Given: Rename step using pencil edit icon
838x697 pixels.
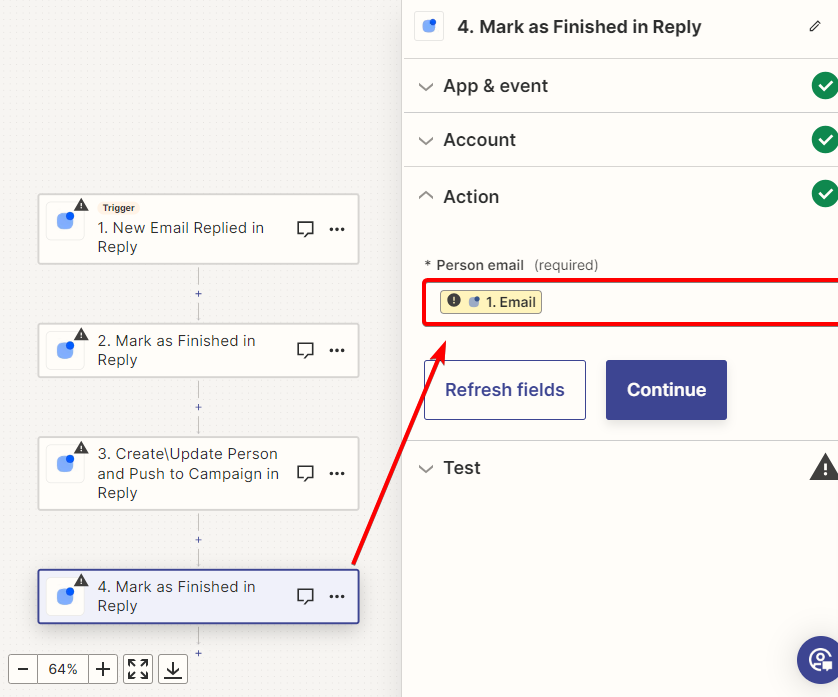Looking at the screenshot, I should pos(814,26).
